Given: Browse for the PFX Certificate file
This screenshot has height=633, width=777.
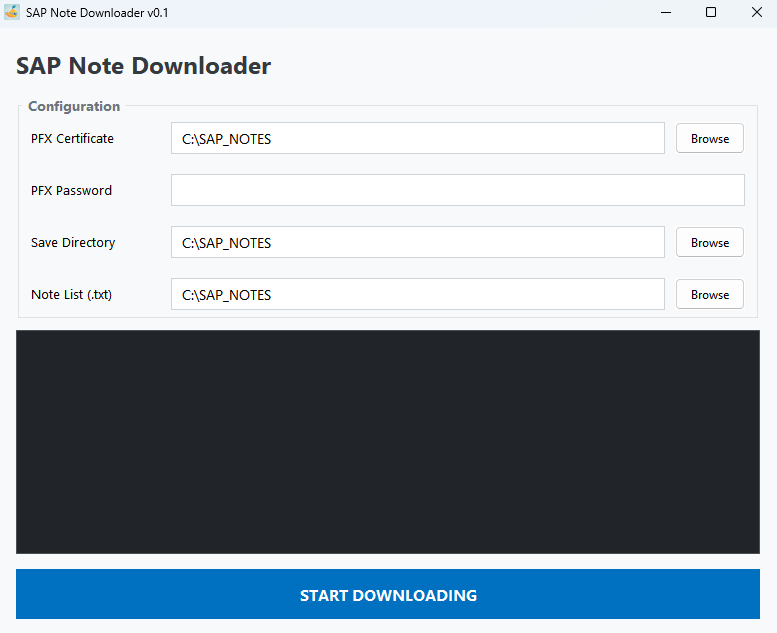Looking at the screenshot, I should (x=710, y=138).
